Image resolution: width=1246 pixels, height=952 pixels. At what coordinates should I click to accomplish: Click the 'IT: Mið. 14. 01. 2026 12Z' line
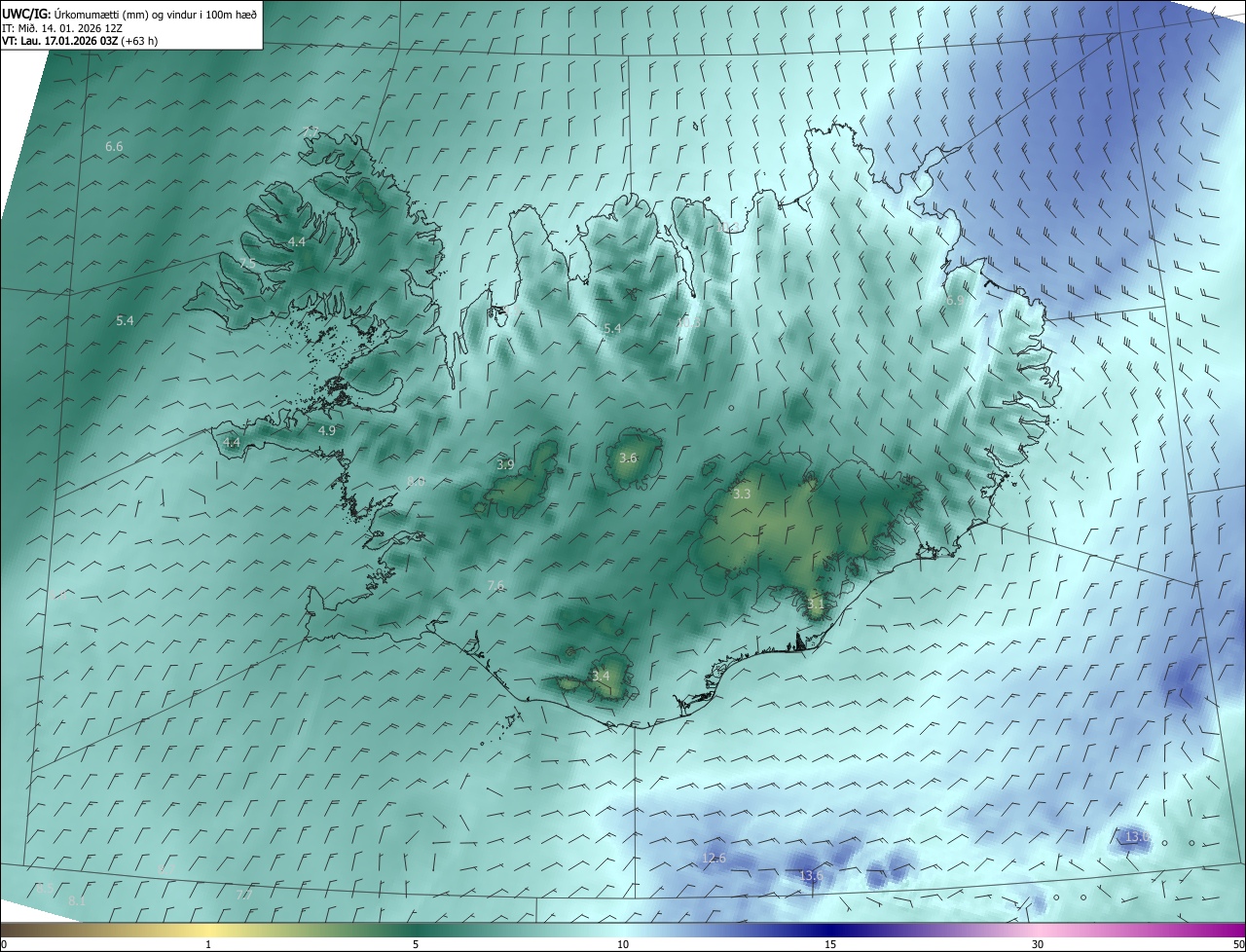click(64, 28)
